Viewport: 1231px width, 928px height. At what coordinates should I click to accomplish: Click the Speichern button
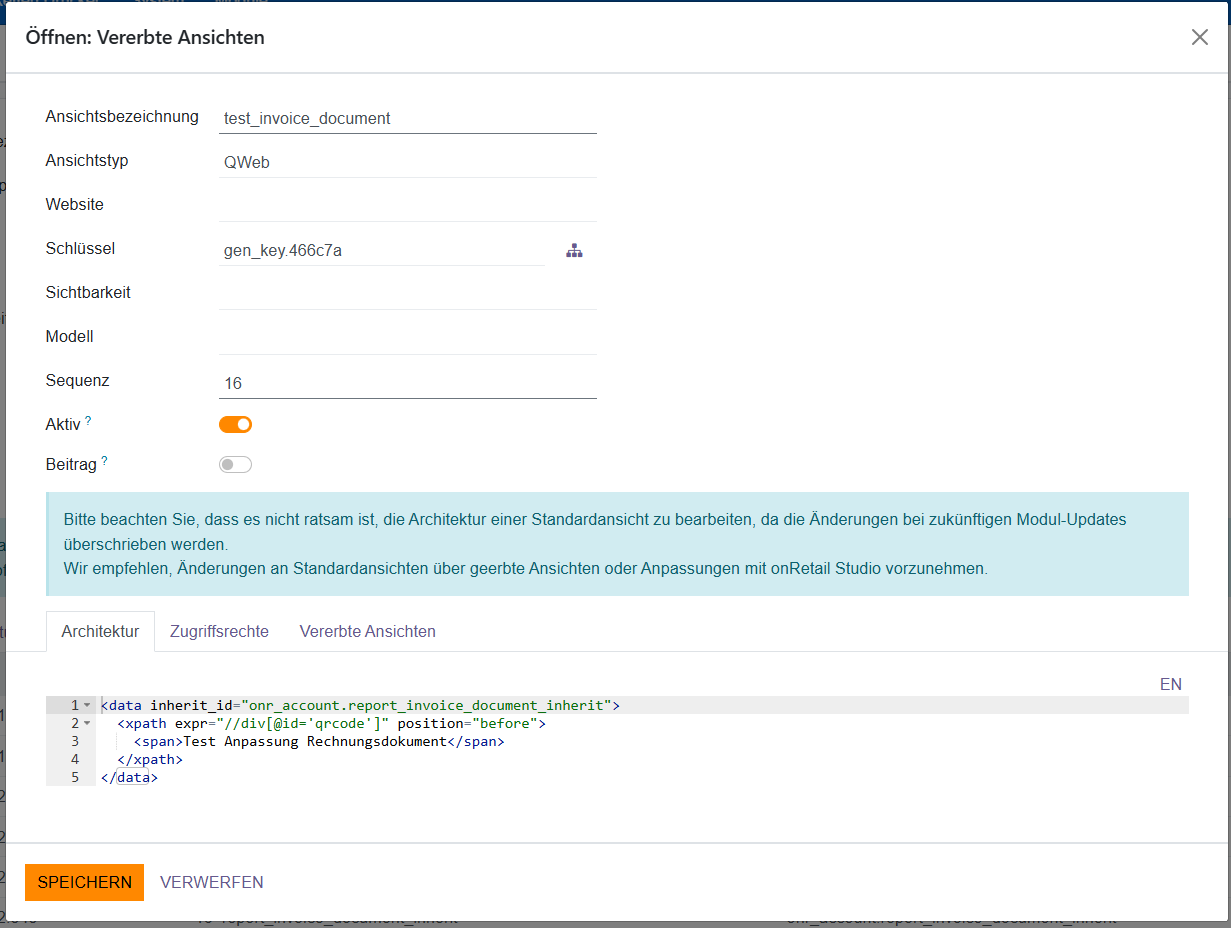84,882
